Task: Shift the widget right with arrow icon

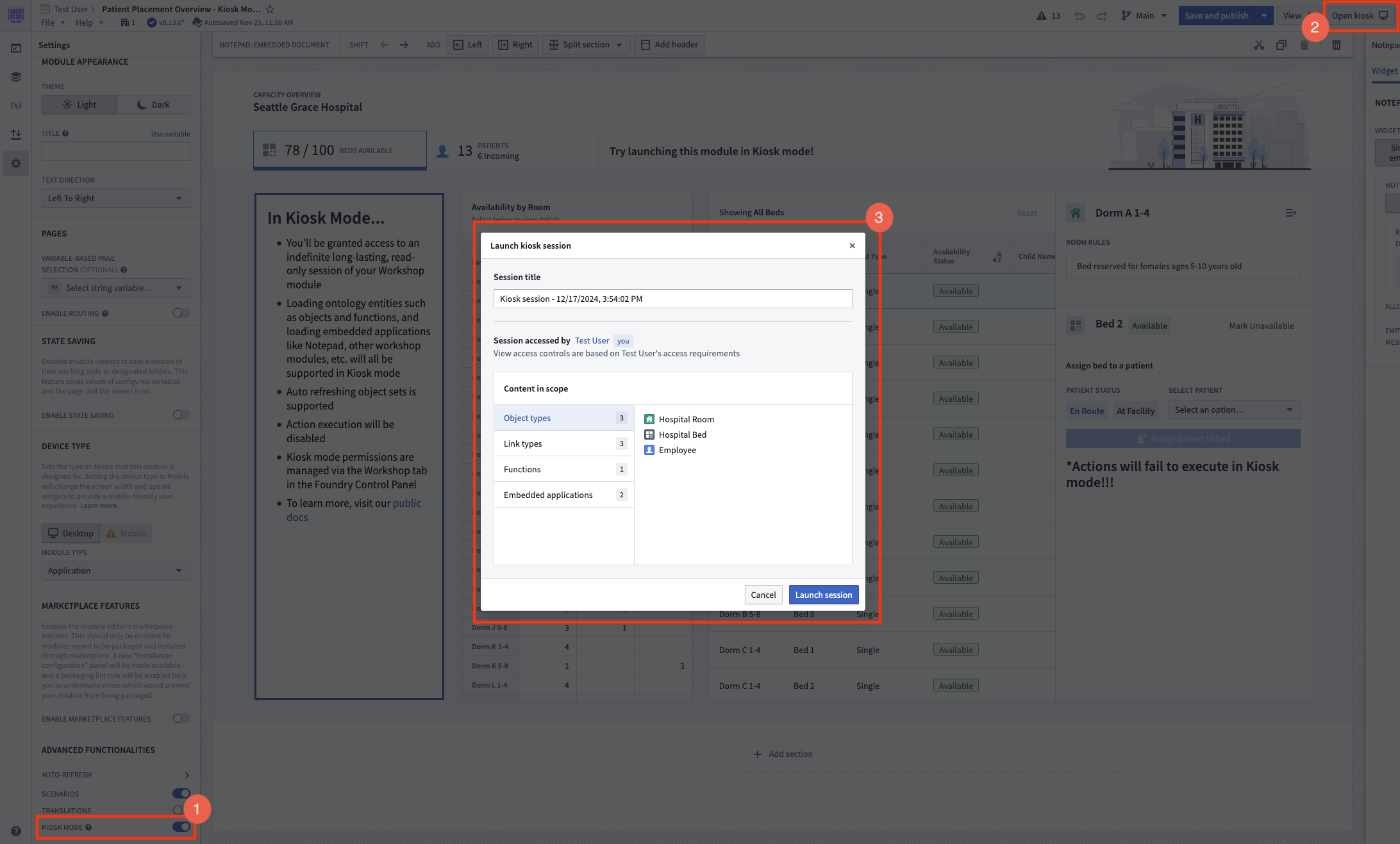Action: click(404, 45)
